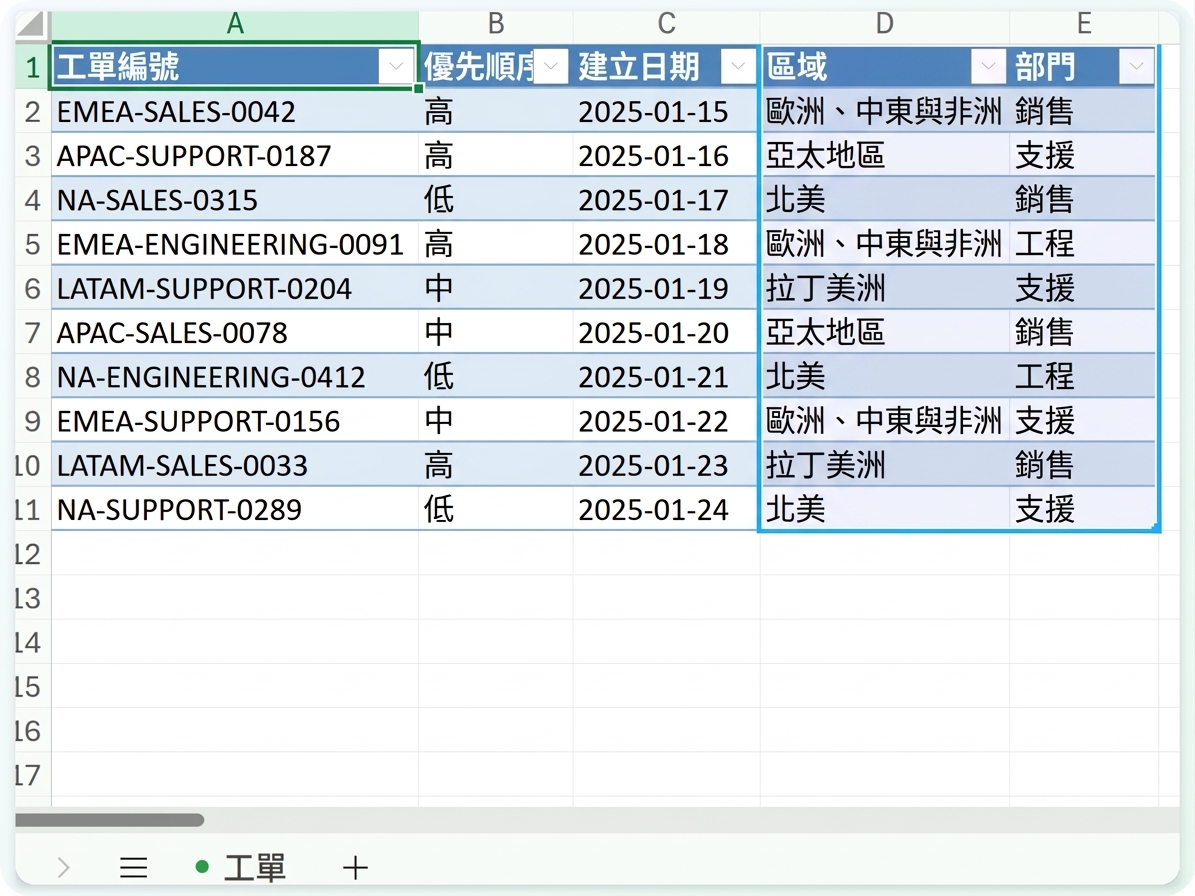1195x896 pixels.
Task: Click priority 中 in LATAM-SUPPORT-0204 row
Action: (495, 288)
